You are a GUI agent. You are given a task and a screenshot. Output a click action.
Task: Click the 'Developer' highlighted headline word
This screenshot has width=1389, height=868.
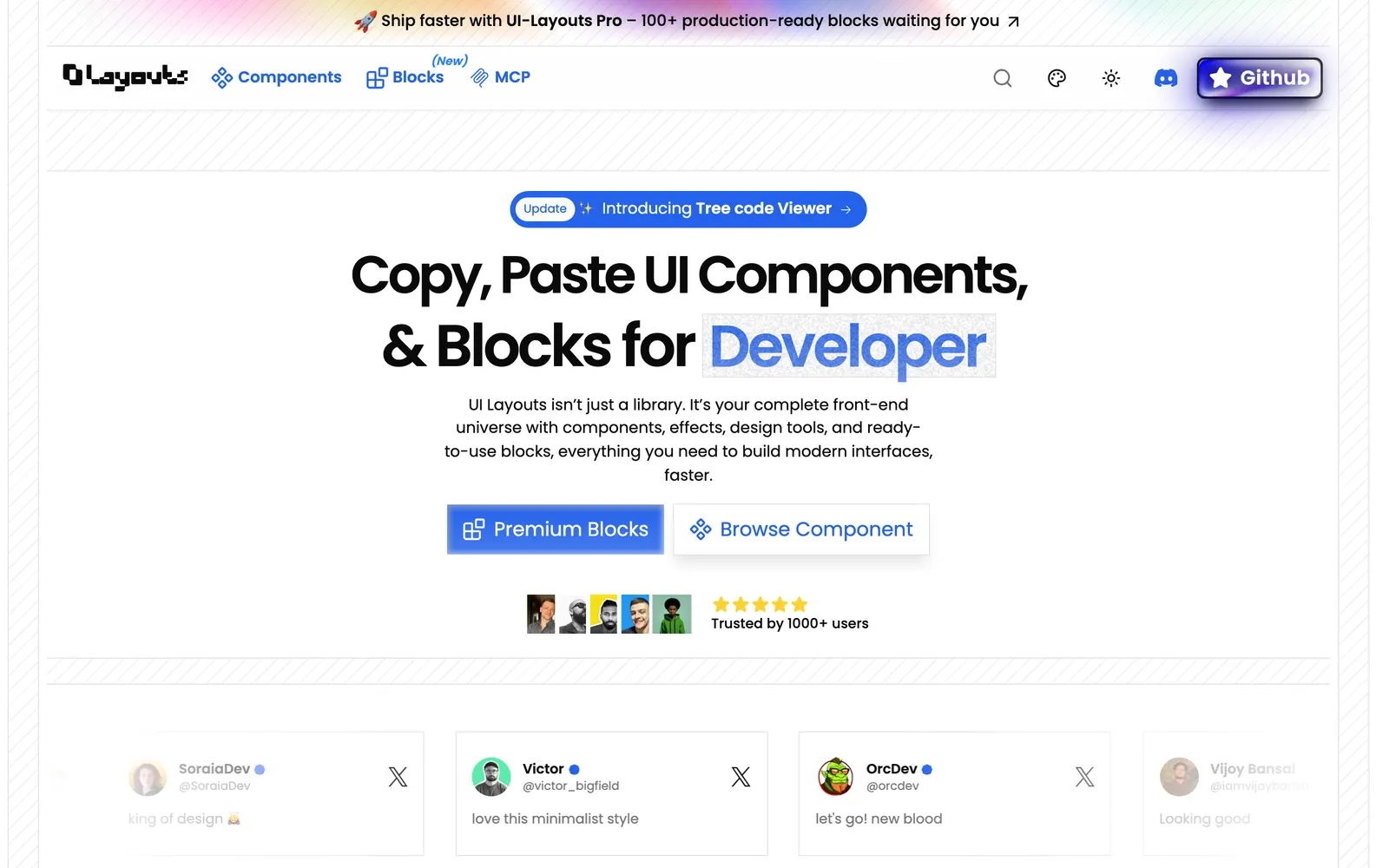(849, 346)
